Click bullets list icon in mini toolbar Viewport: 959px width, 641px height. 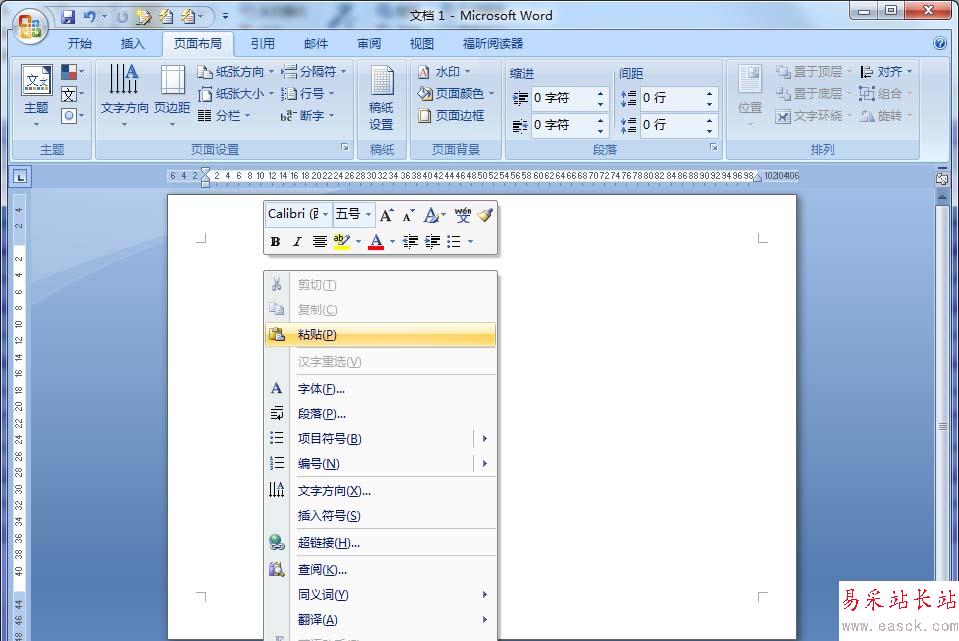tap(454, 242)
